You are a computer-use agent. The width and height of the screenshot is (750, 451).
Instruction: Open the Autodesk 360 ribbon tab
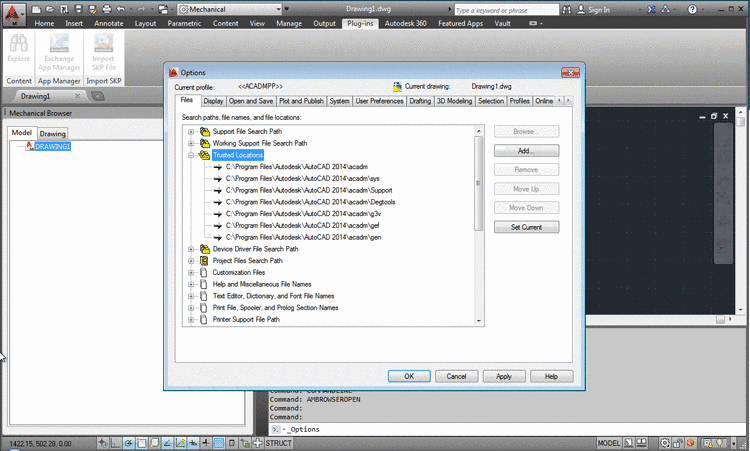[x=406, y=23]
